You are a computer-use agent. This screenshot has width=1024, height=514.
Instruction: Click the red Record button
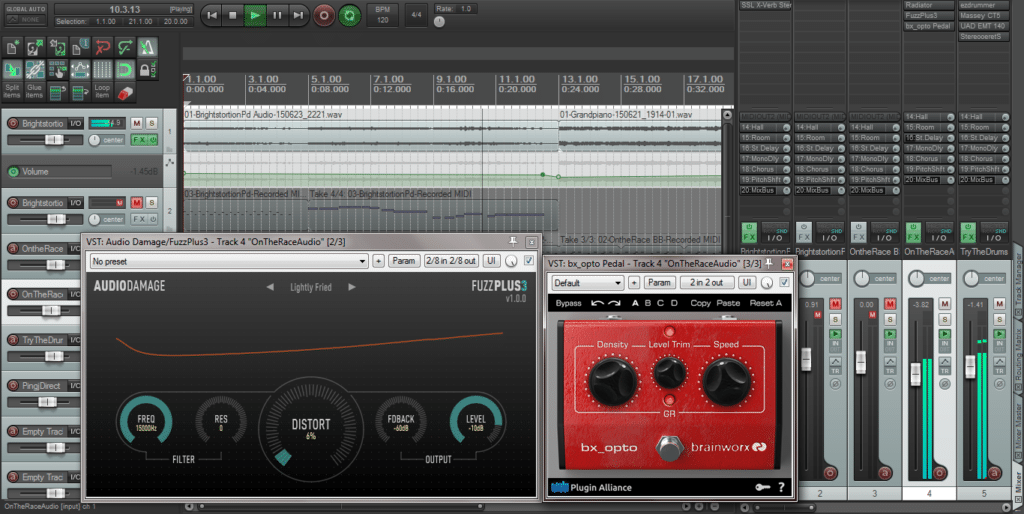tap(324, 16)
